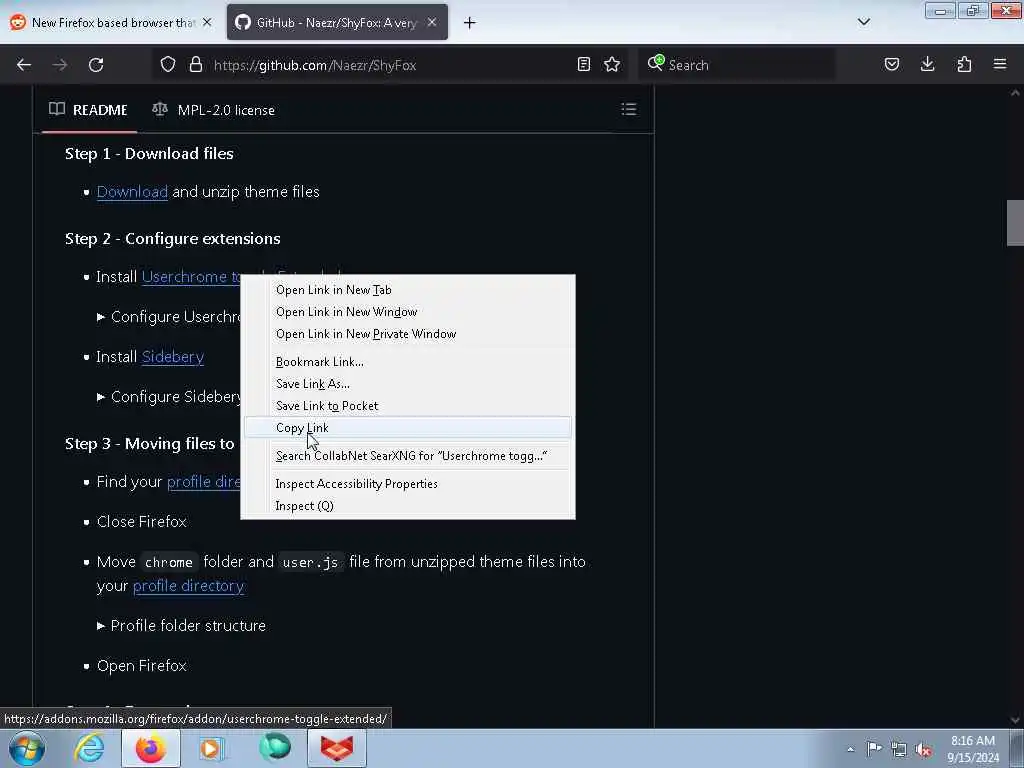Click the site security padlock icon
The height and width of the screenshot is (768, 1024).
(195, 65)
